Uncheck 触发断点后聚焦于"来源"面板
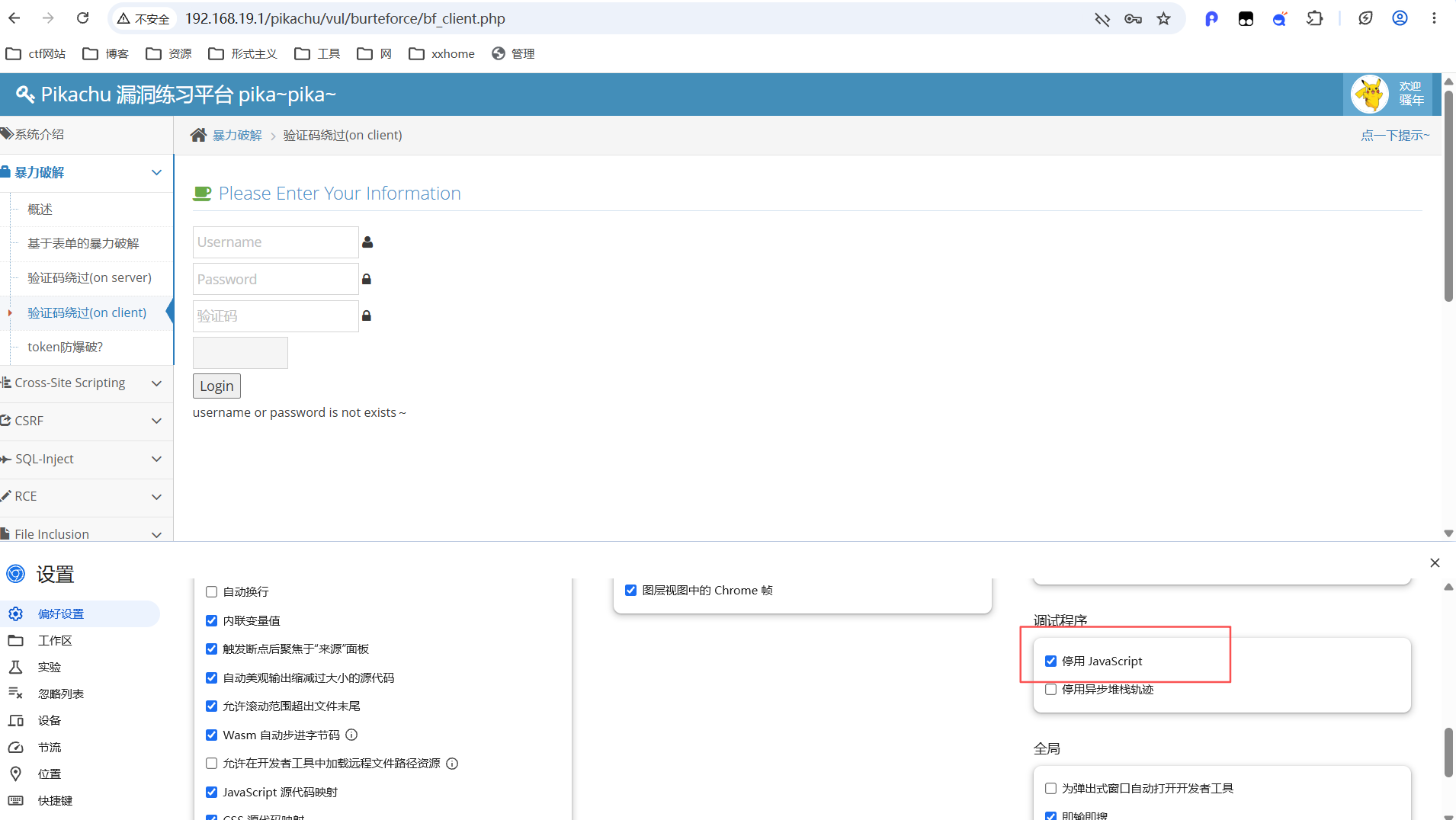The width and height of the screenshot is (1456, 820). click(212, 649)
